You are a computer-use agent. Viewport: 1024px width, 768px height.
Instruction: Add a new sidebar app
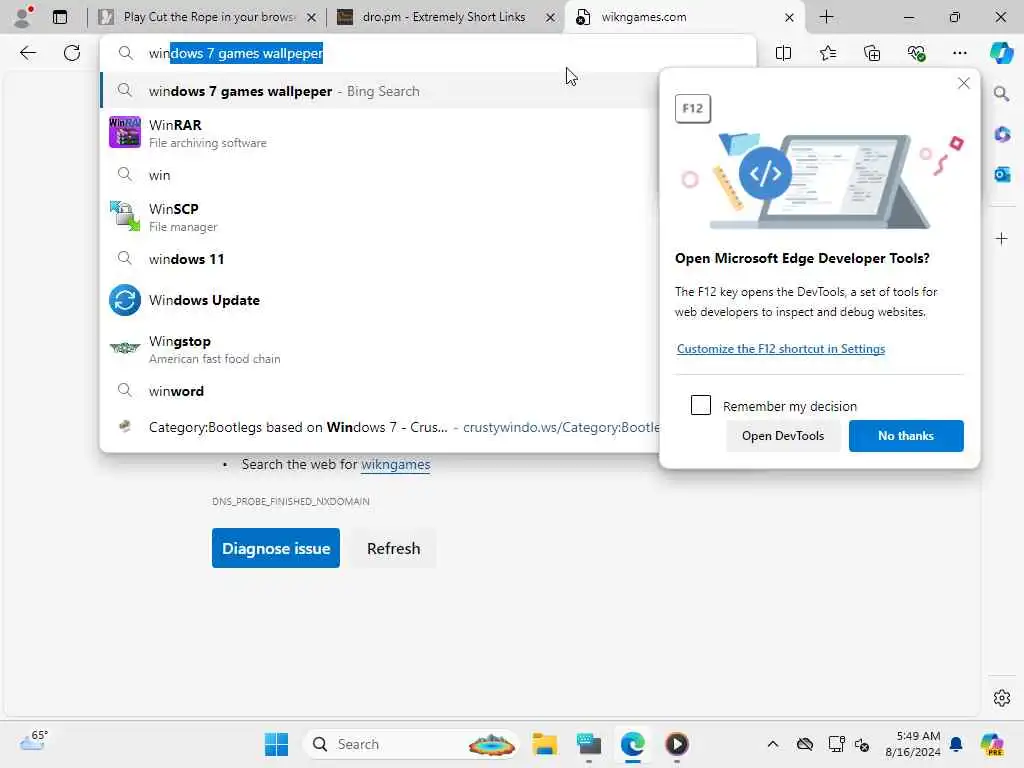[1001, 238]
